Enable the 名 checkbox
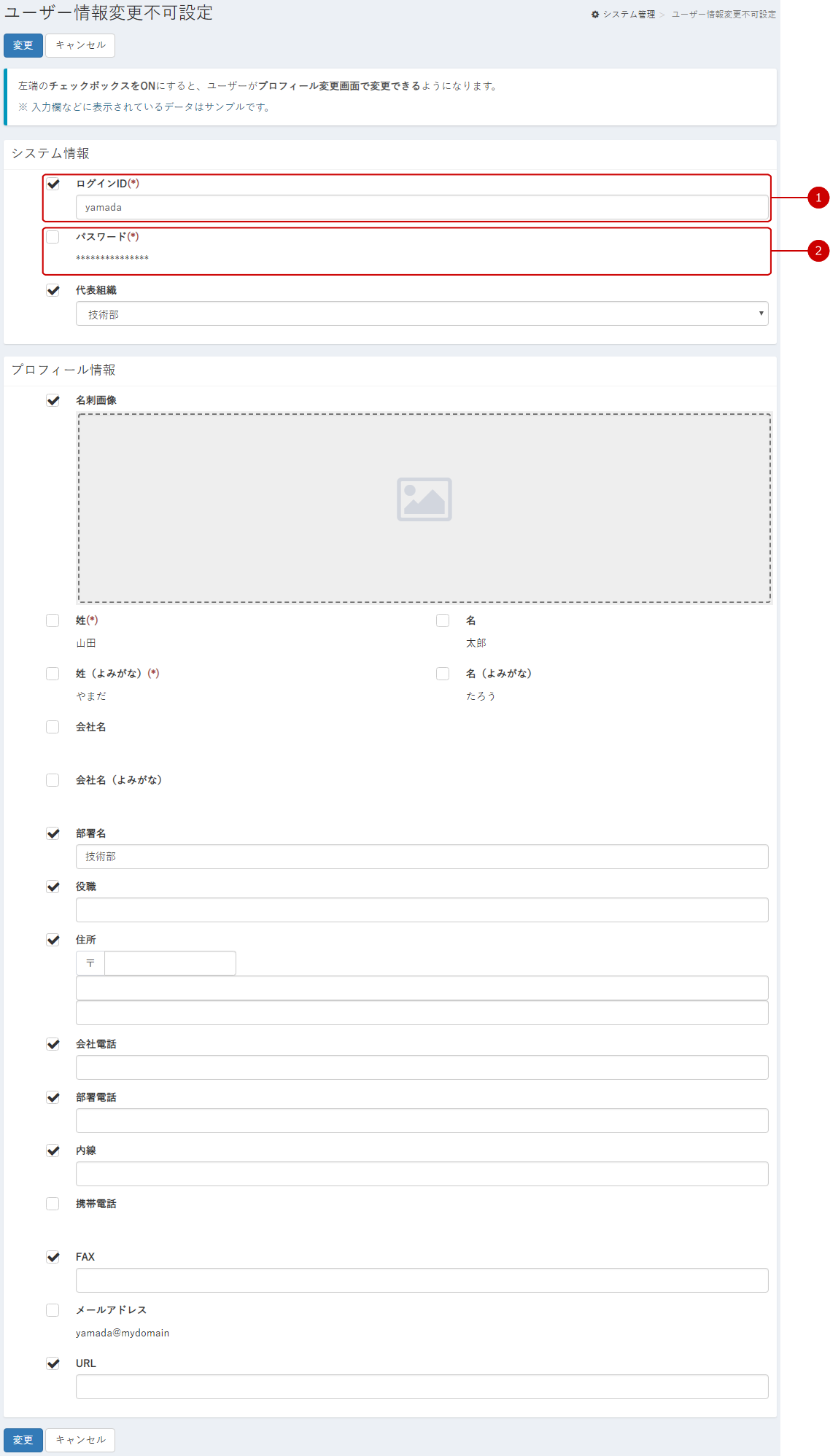This screenshot has width=830, height=1456. [x=443, y=620]
